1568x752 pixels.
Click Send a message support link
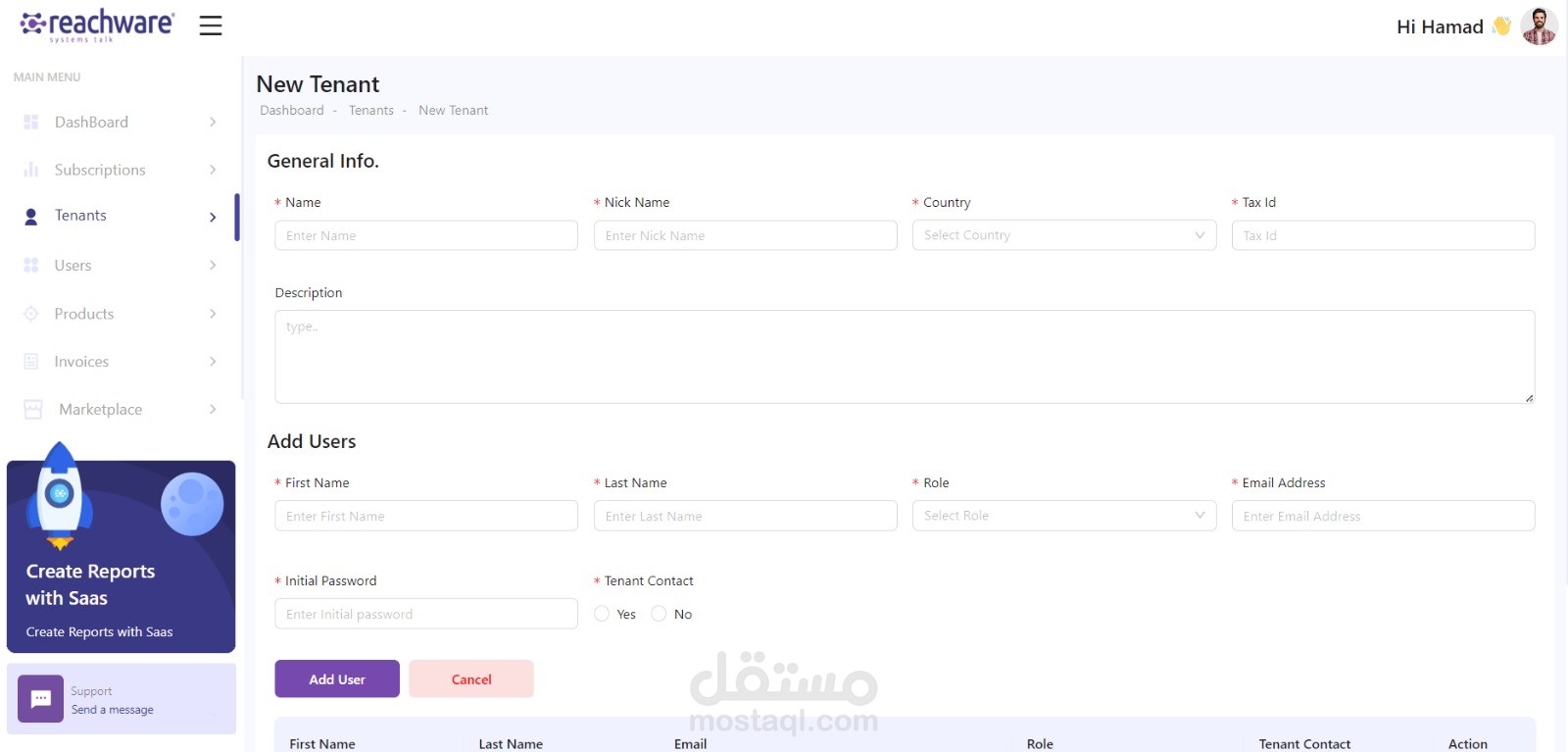(x=112, y=710)
